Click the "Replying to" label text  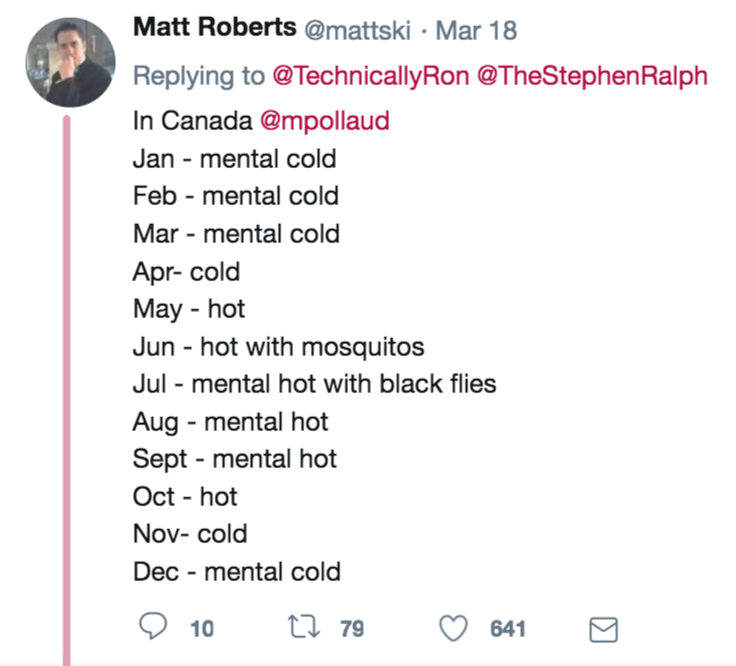[x=196, y=76]
